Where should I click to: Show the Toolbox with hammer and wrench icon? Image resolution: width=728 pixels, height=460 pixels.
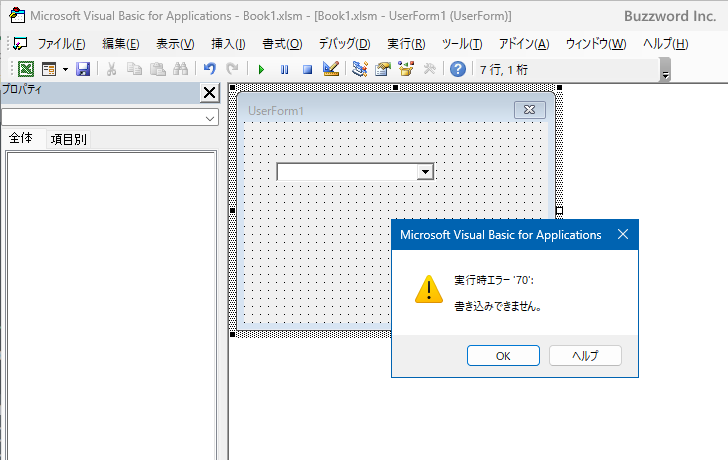(429, 69)
